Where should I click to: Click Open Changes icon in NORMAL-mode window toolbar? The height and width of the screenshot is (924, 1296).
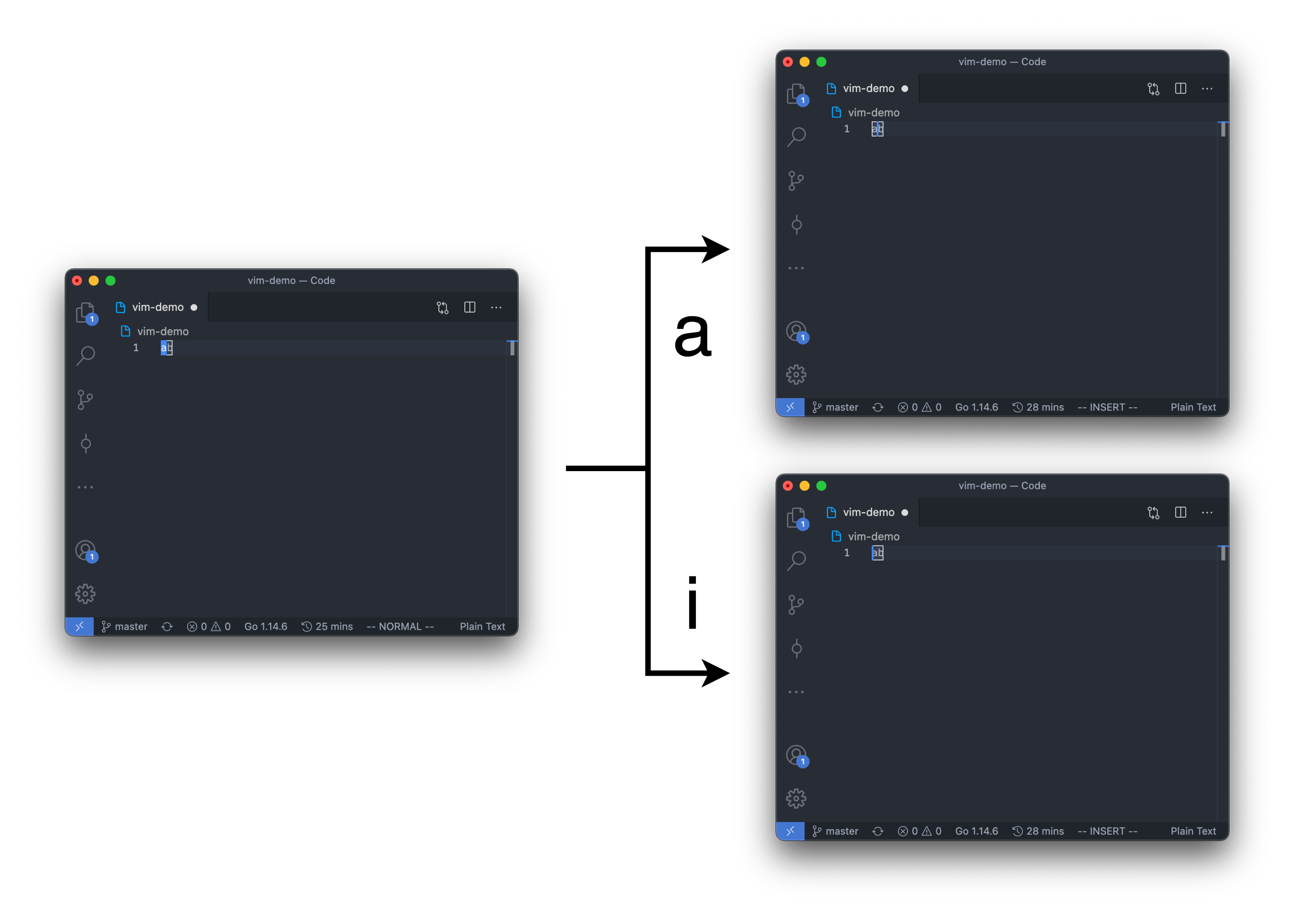coord(442,308)
